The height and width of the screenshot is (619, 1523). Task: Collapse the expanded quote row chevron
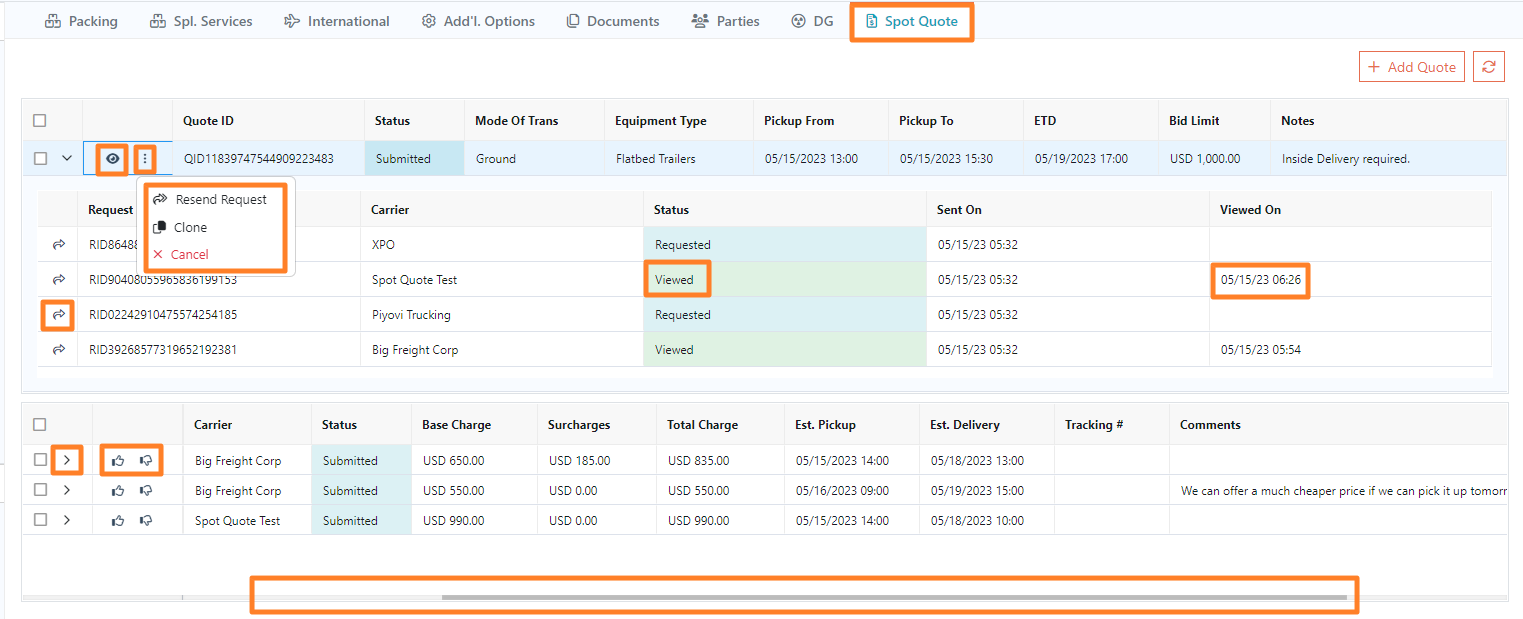coord(67,158)
